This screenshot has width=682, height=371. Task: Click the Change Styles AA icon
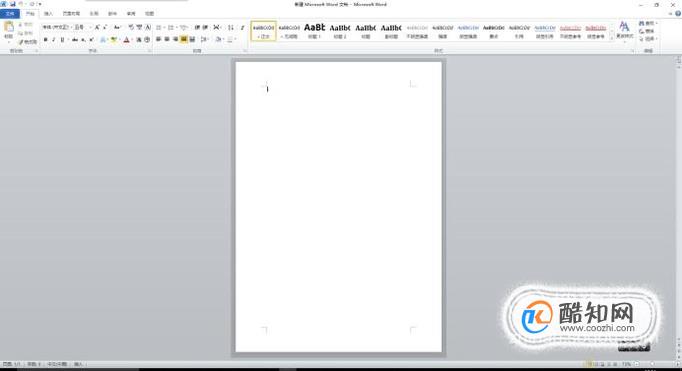point(624,30)
